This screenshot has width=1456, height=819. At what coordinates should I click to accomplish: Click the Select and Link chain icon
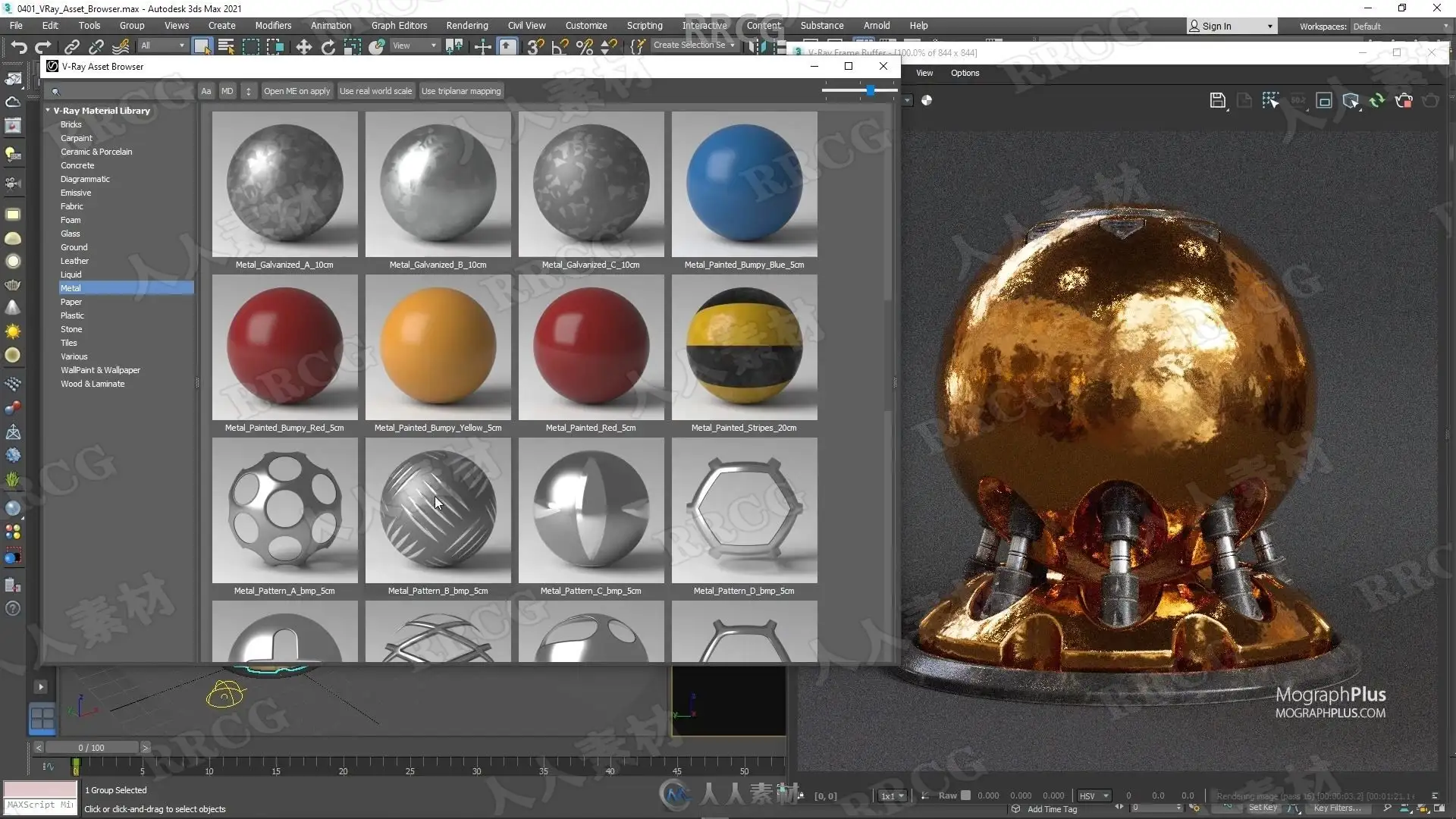click(71, 47)
